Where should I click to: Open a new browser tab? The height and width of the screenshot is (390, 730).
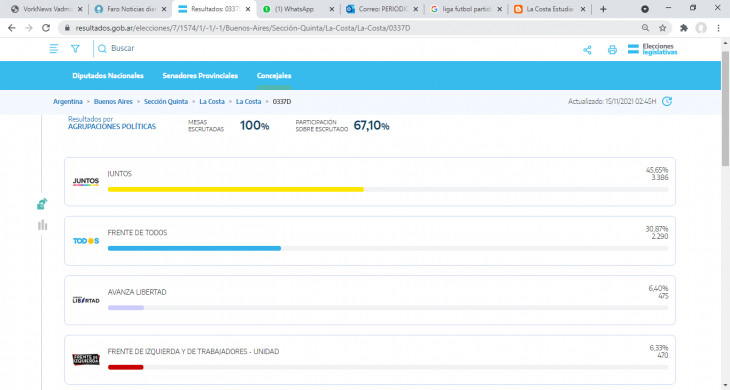[603, 9]
